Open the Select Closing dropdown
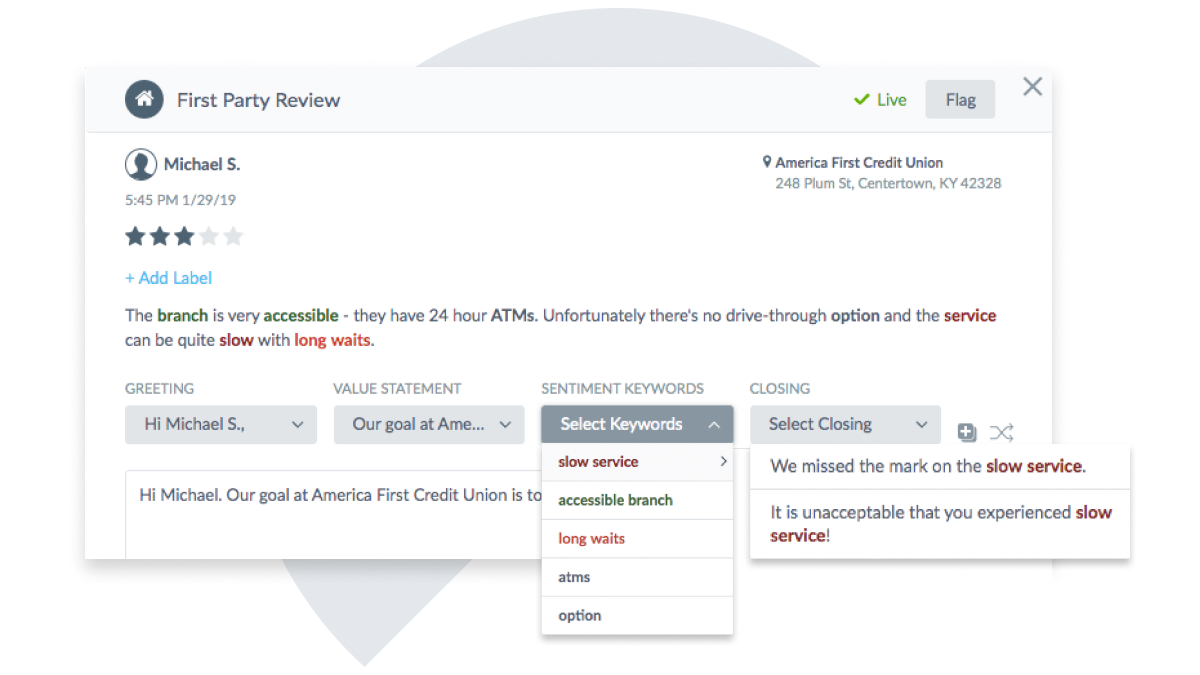The height and width of the screenshot is (675, 1200). tap(845, 424)
